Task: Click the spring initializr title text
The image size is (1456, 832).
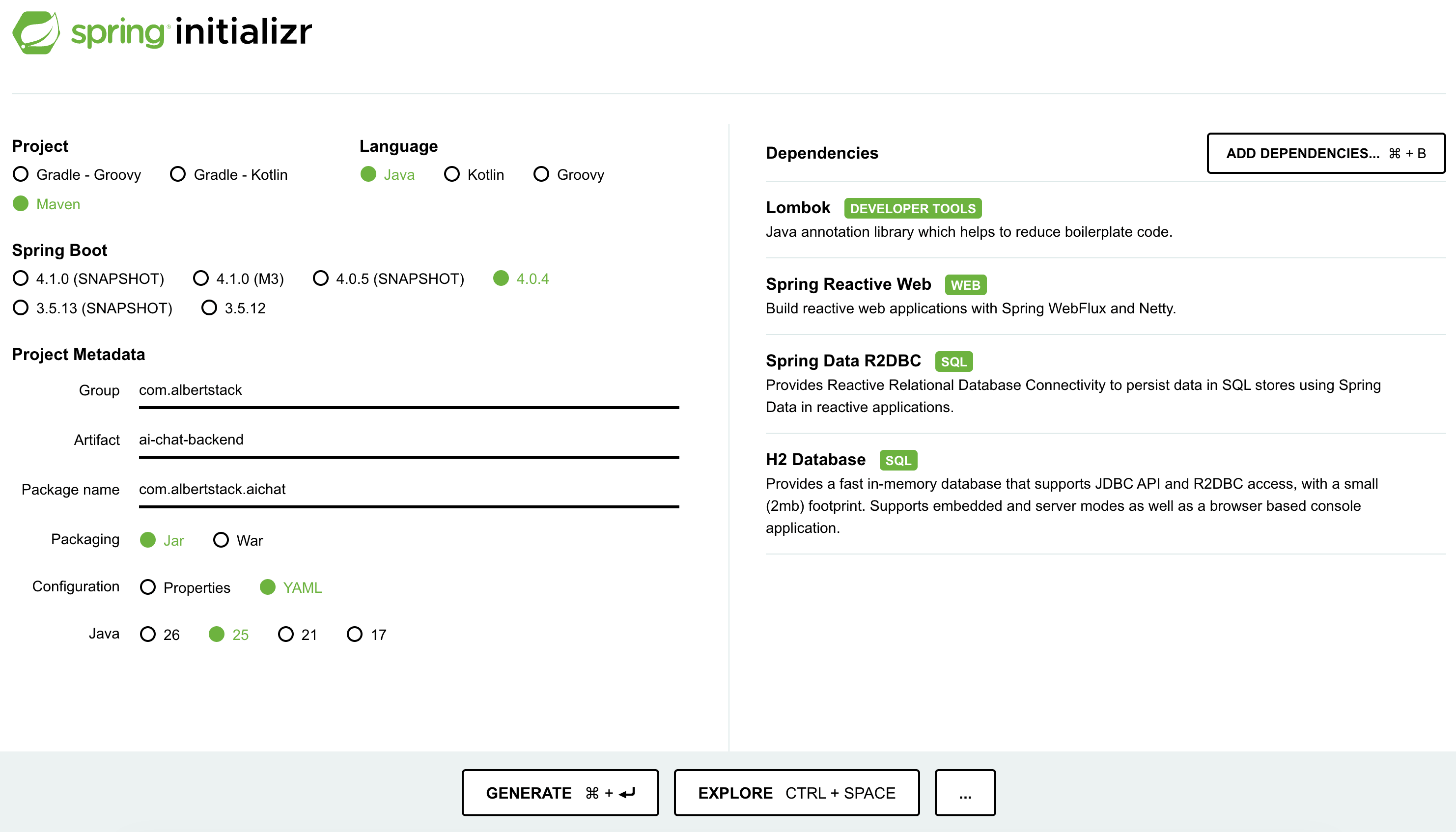Action: 192,32
